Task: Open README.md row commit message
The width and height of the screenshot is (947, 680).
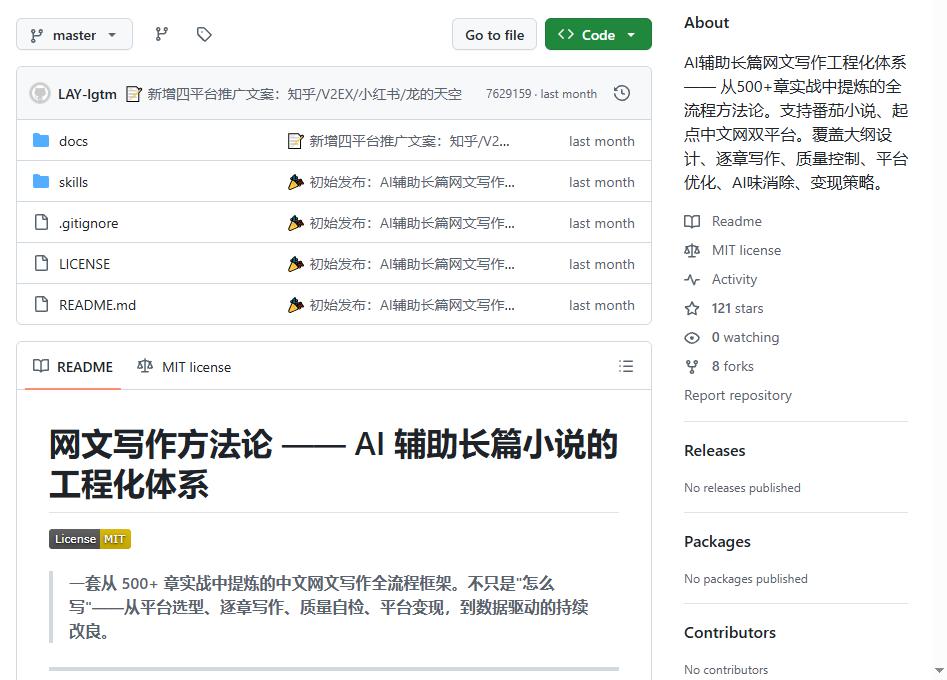Action: (x=401, y=306)
